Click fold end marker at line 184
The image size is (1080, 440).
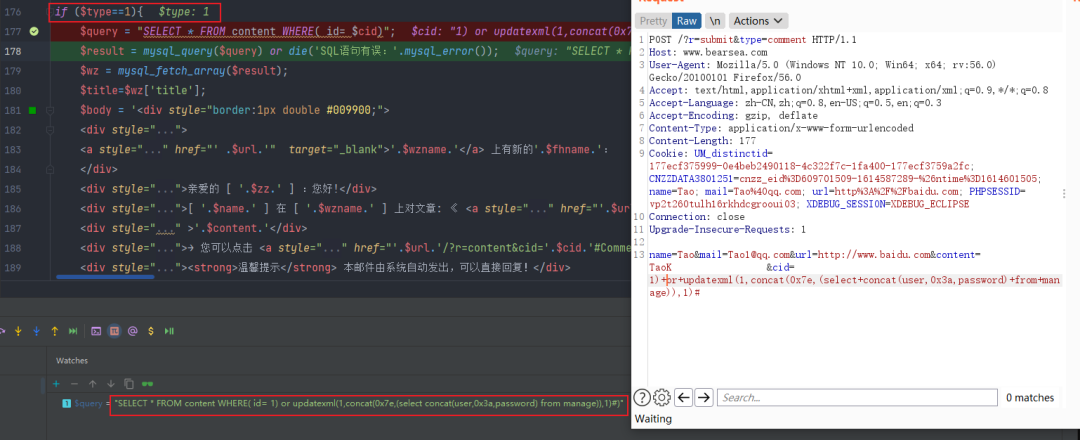(50, 169)
